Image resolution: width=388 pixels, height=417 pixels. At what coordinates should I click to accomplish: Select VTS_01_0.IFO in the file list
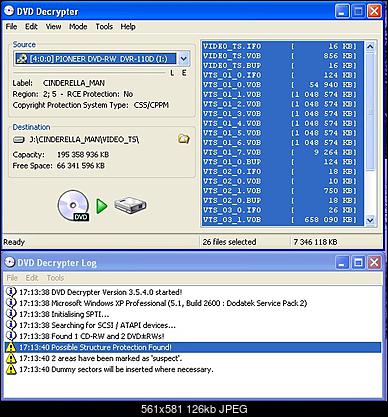(282, 75)
